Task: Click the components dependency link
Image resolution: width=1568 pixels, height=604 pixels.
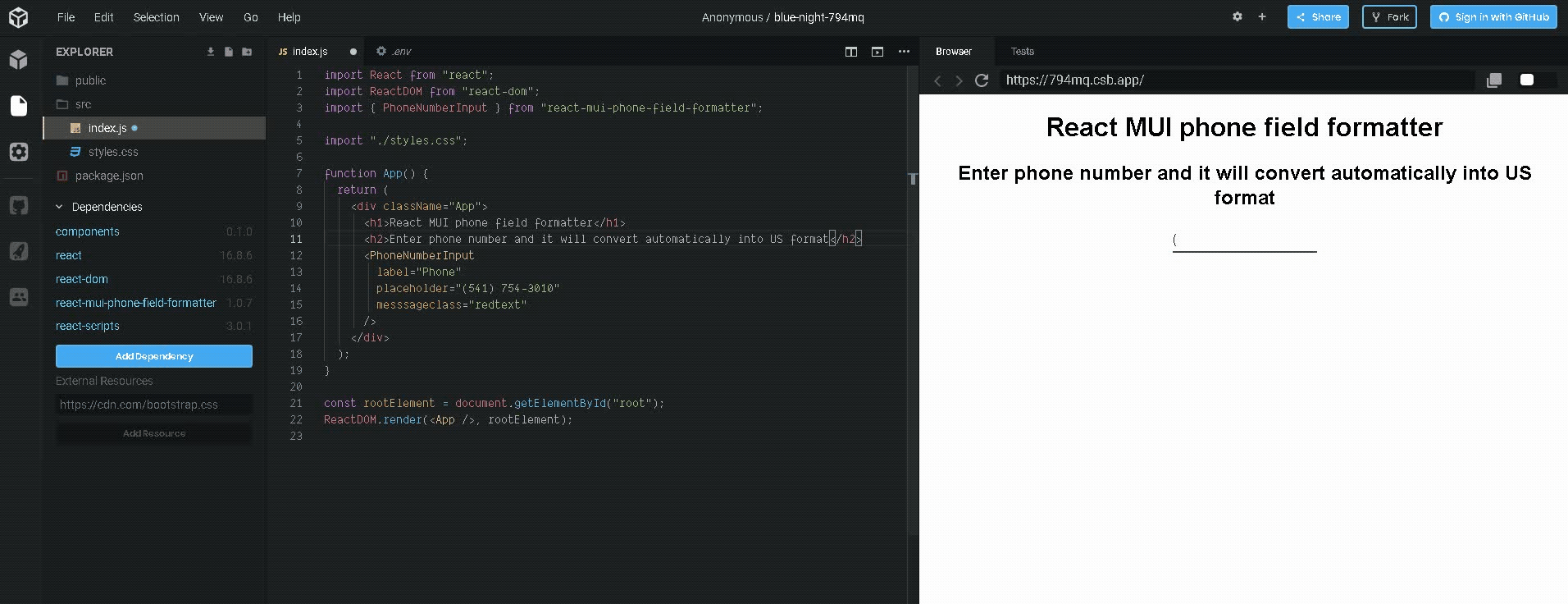Action: (88, 231)
